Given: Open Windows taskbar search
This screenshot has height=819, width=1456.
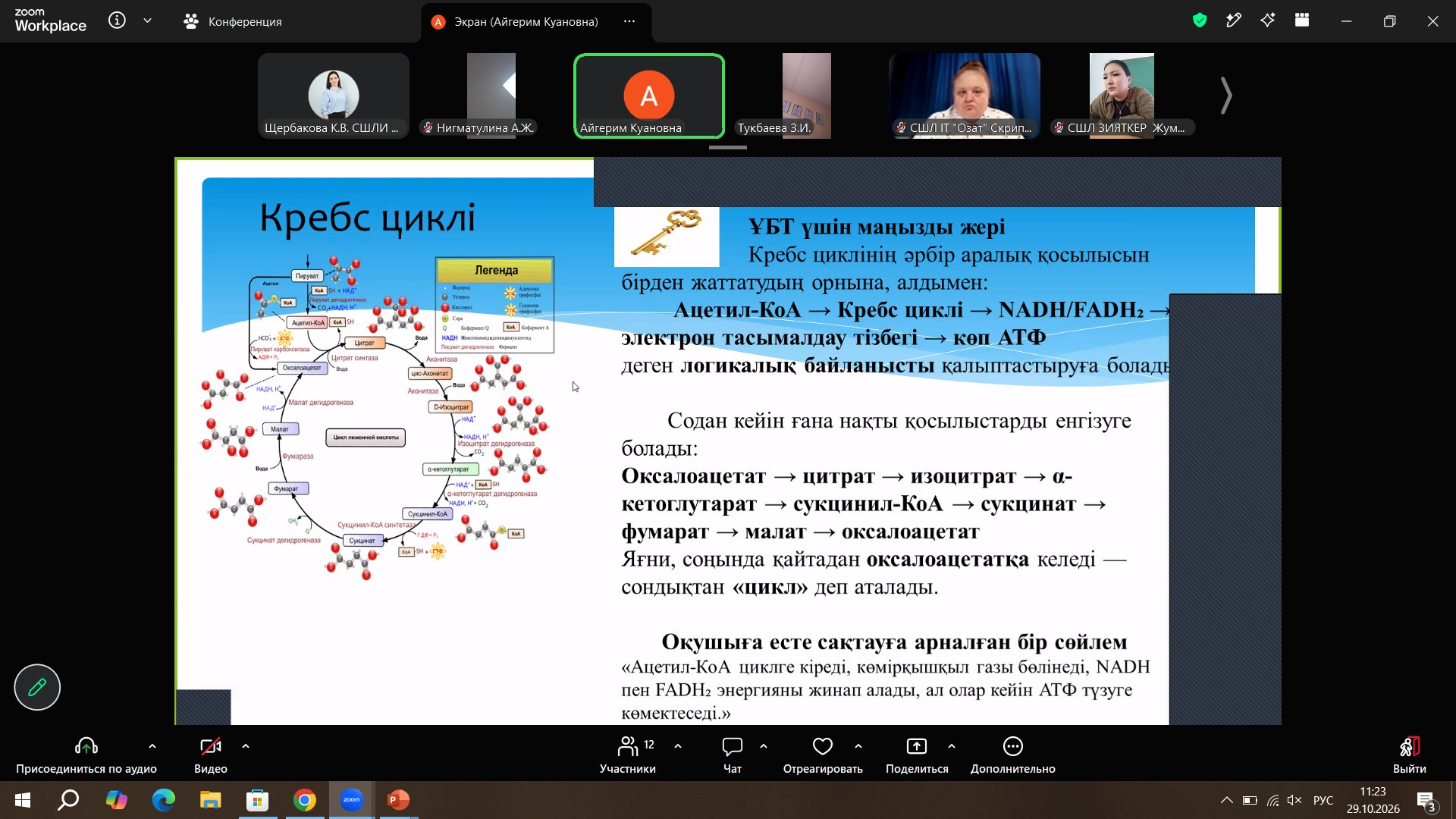Looking at the screenshot, I should [x=69, y=800].
